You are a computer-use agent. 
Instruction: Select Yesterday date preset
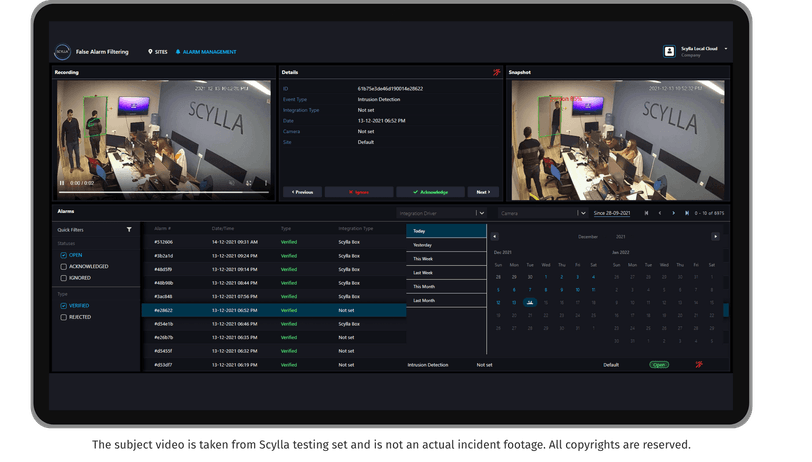[x=446, y=245]
